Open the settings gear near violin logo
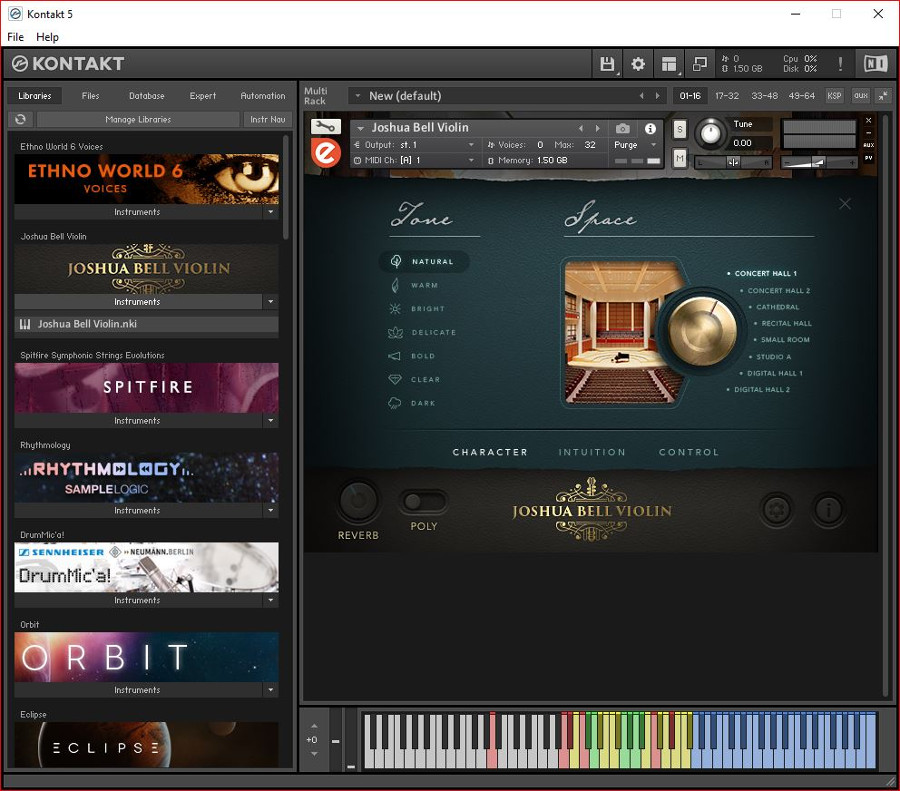The image size is (900, 791). point(777,509)
